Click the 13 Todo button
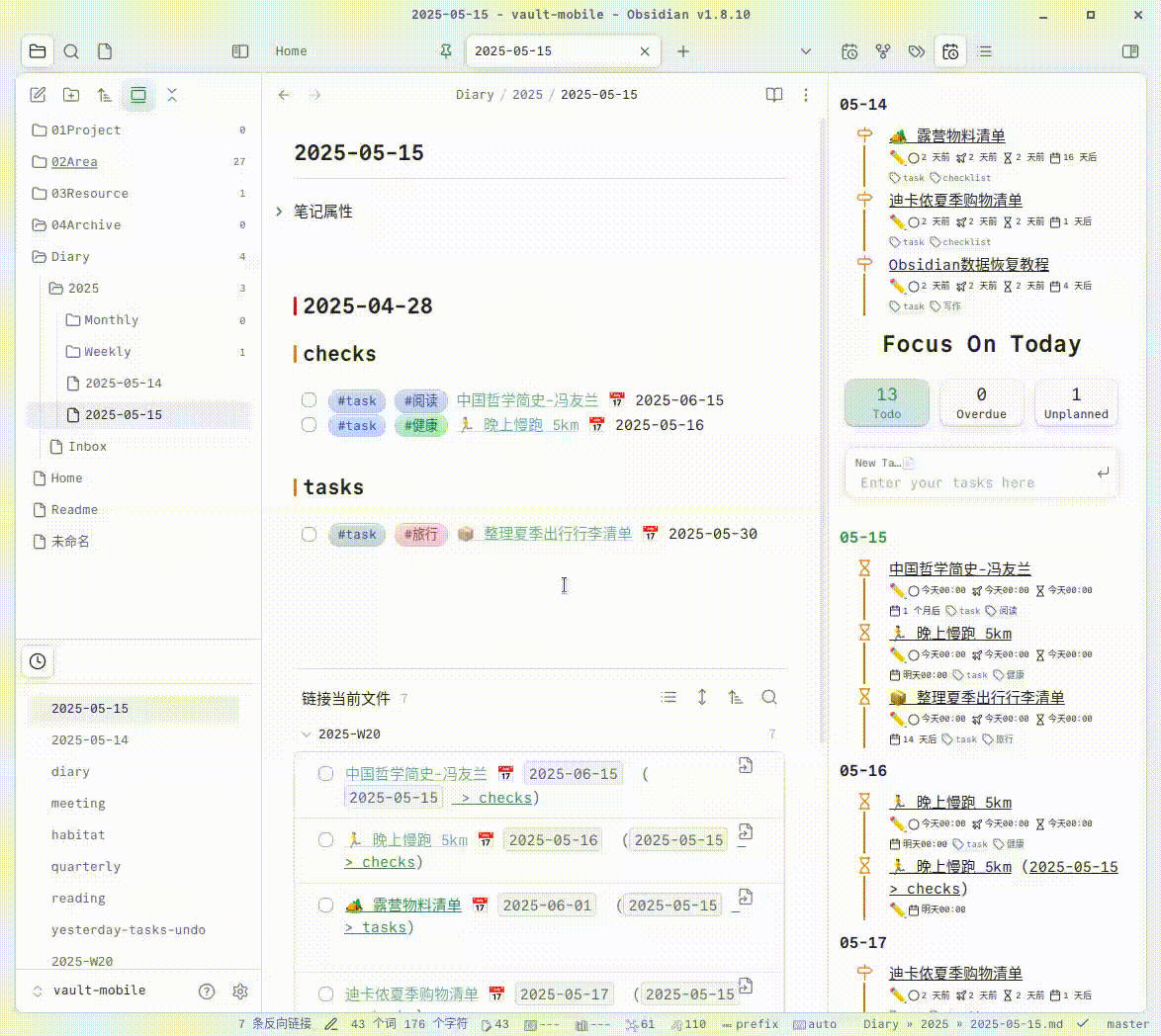1161x1036 pixels. (887, 403)
